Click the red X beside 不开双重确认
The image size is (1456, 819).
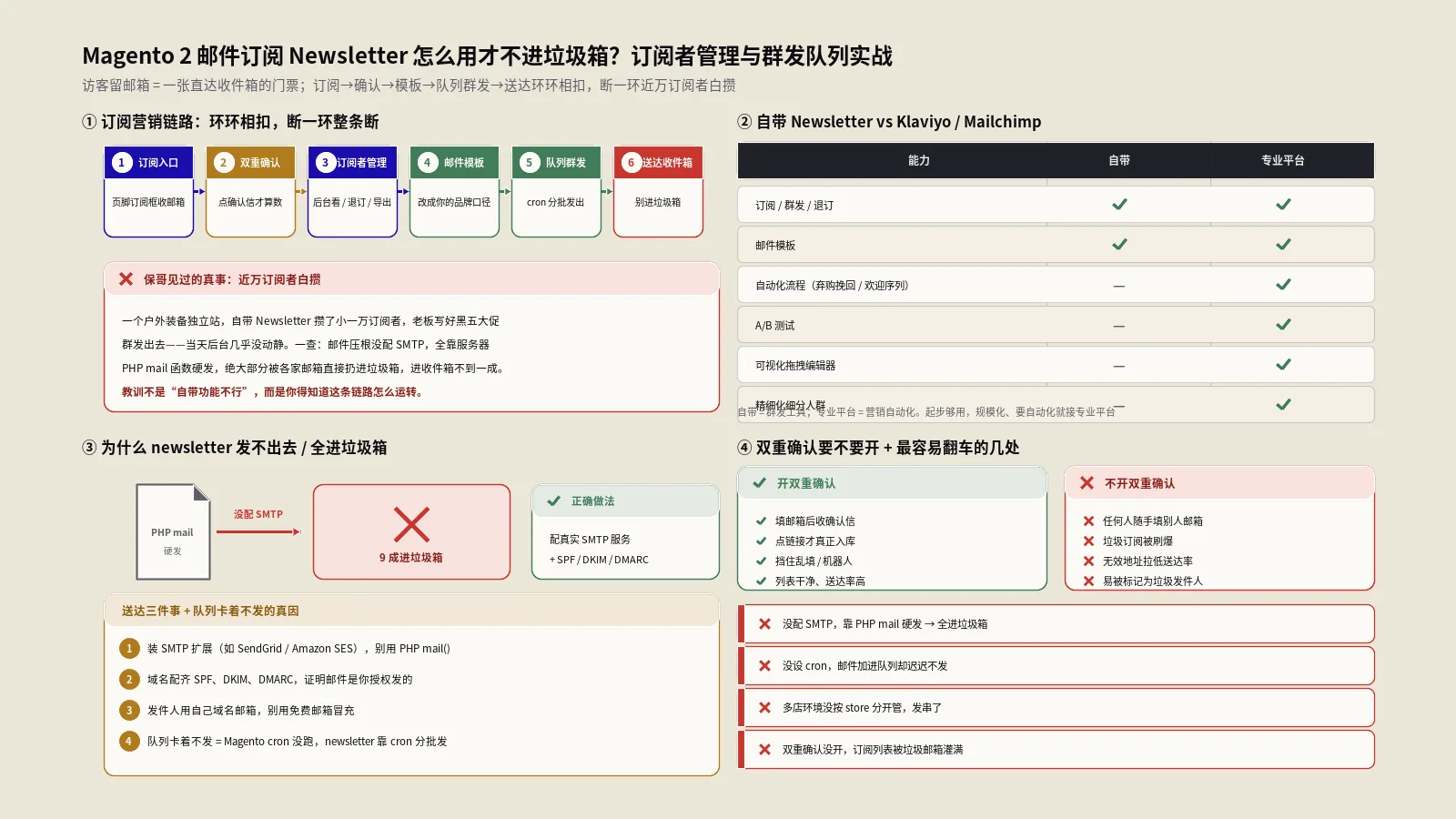[x=1087, y=483]
